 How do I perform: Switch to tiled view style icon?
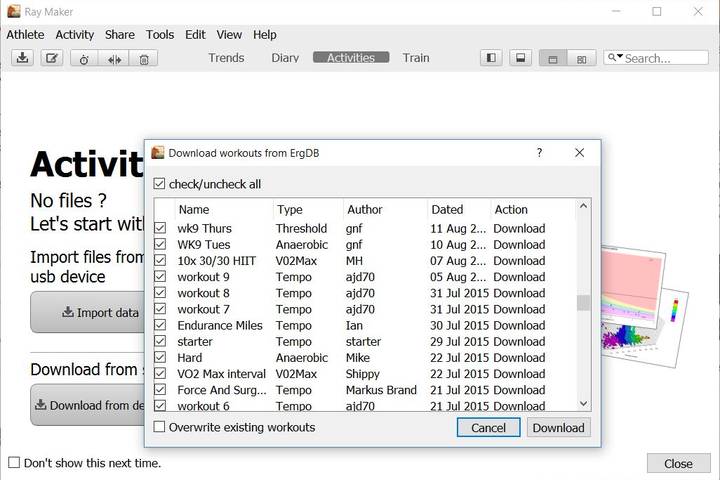point(581,59)
